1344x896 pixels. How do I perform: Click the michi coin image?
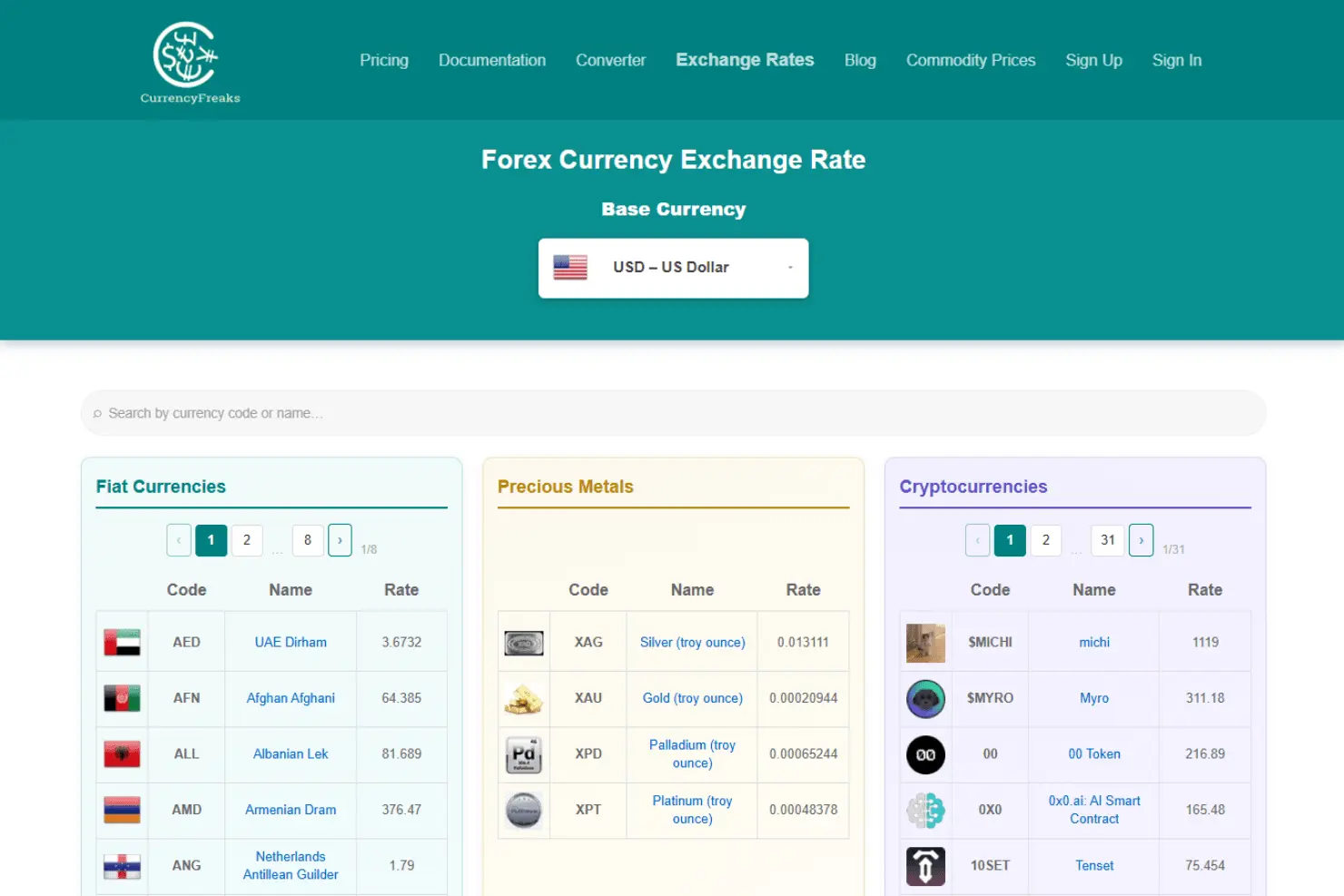tap(925, 643)
